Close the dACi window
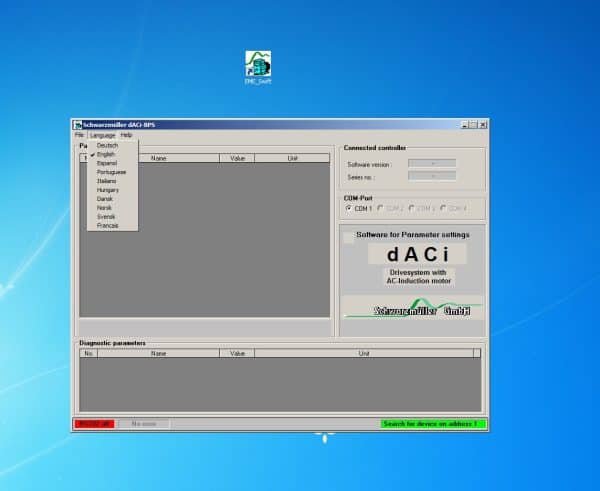This screenshot has height=491, width=600. pyautogui.click(x=483, y=125)
